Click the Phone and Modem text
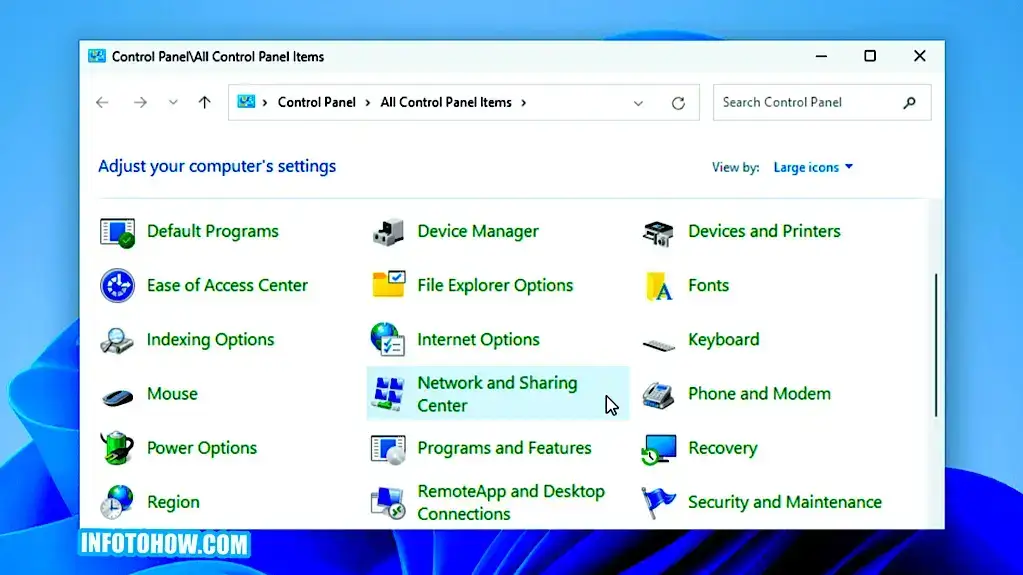1023x575 pixels. [x=759, y=394]
